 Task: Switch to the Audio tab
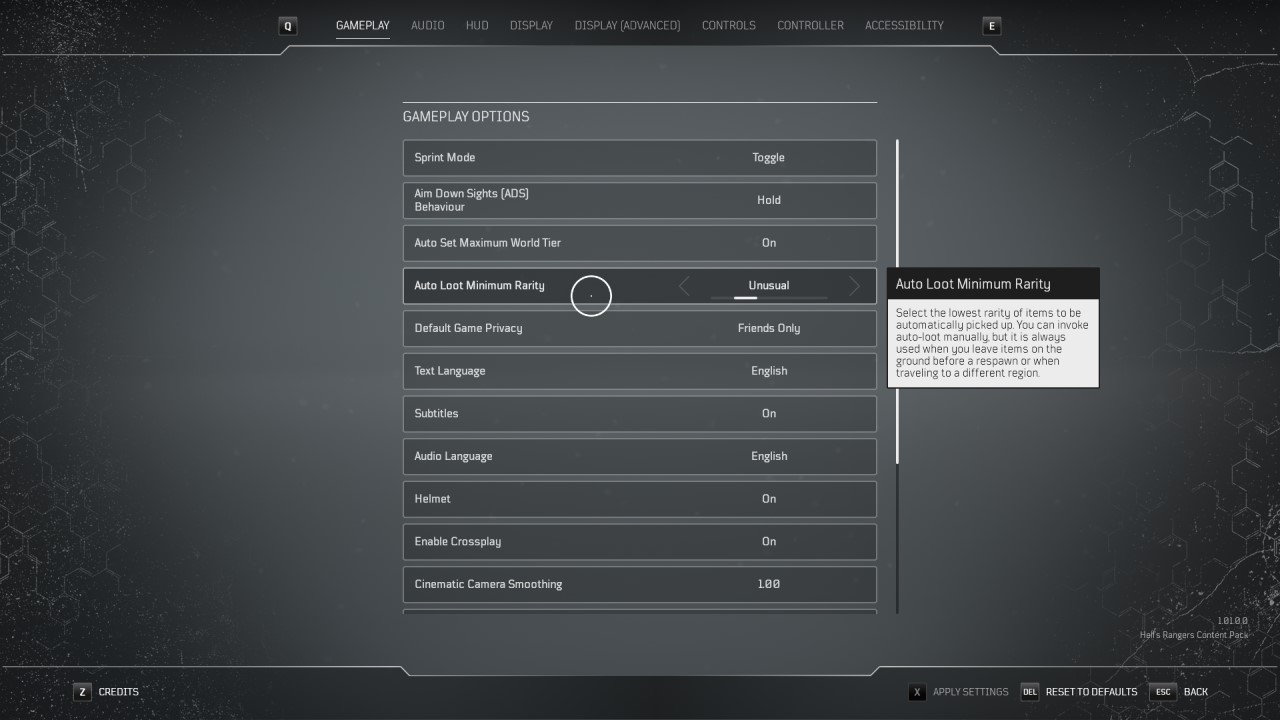point(427,26)
